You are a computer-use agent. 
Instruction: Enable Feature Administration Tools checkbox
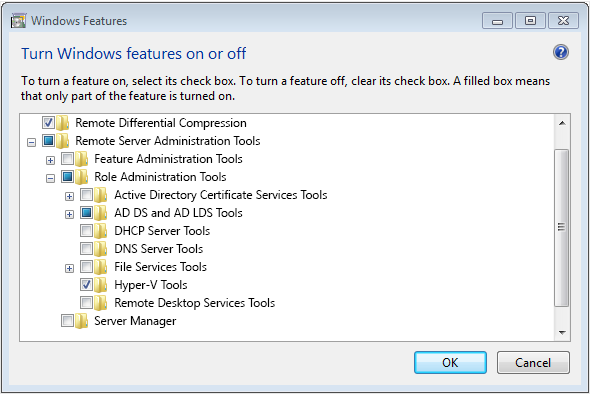click(67, 159)
